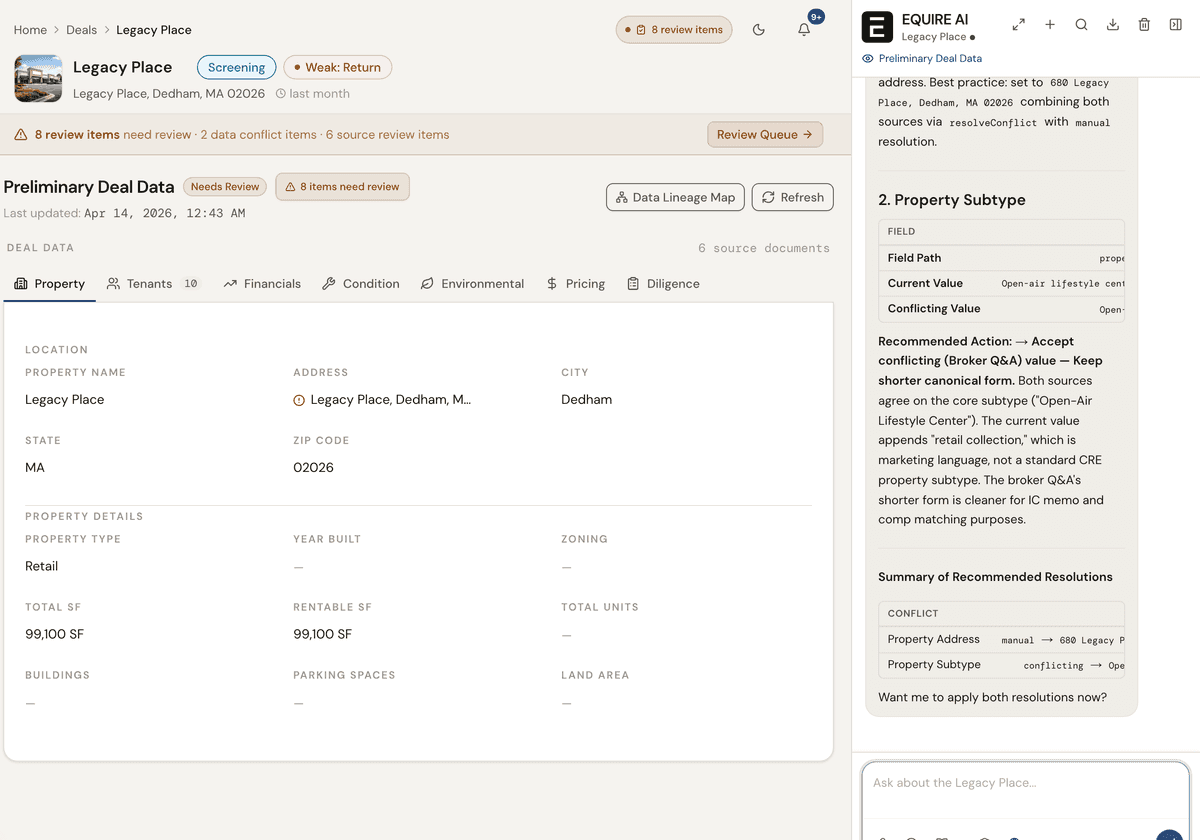1200x840 pixels.
Task: Click the Field Path row in chat table
Action: [1001, 258]
